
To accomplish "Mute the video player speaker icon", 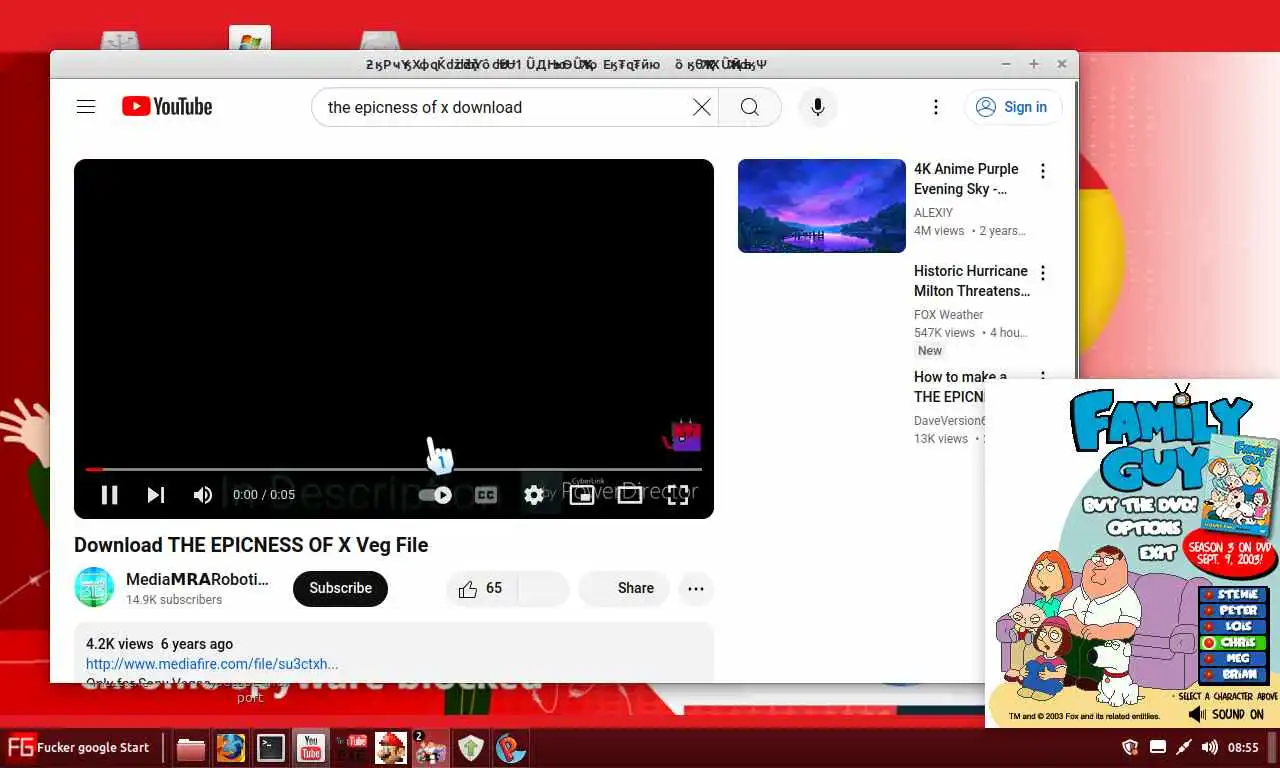I will [x=203, y=495].
